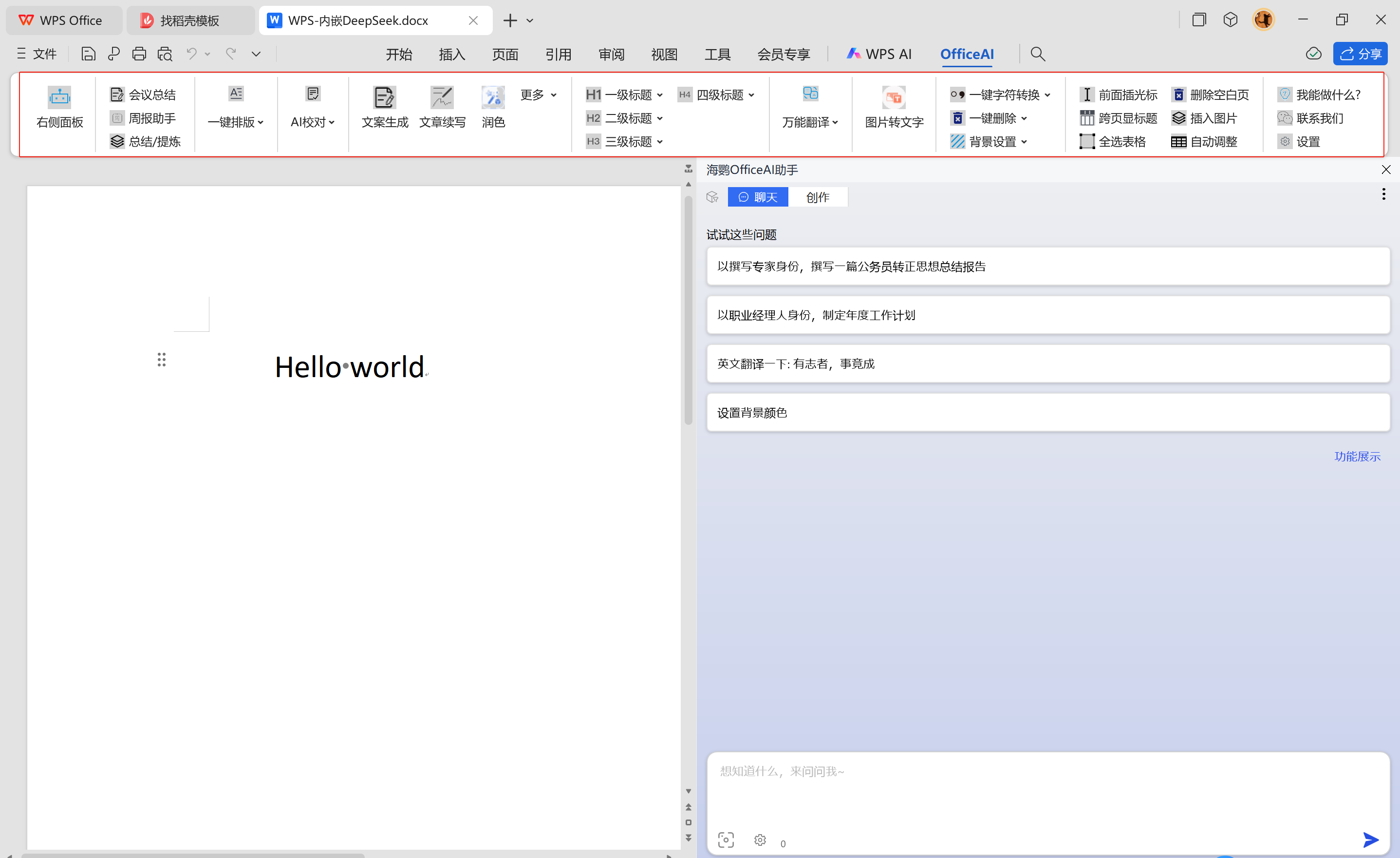This screenshot has width=1400, height=858.
Task: Switch to the 创作 tab
Action: pos(818,197)
